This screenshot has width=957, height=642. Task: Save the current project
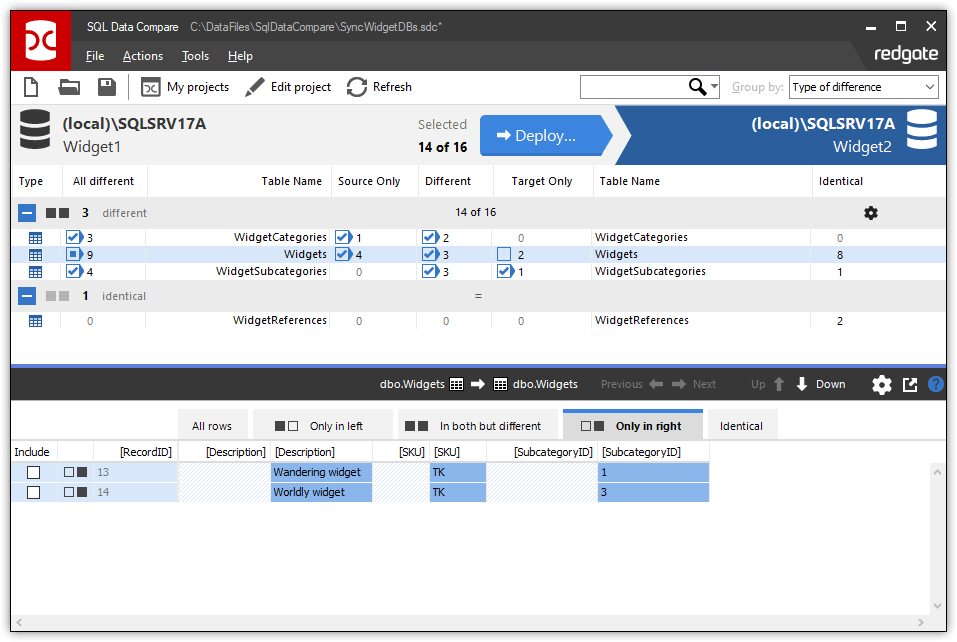click(106, 87)
